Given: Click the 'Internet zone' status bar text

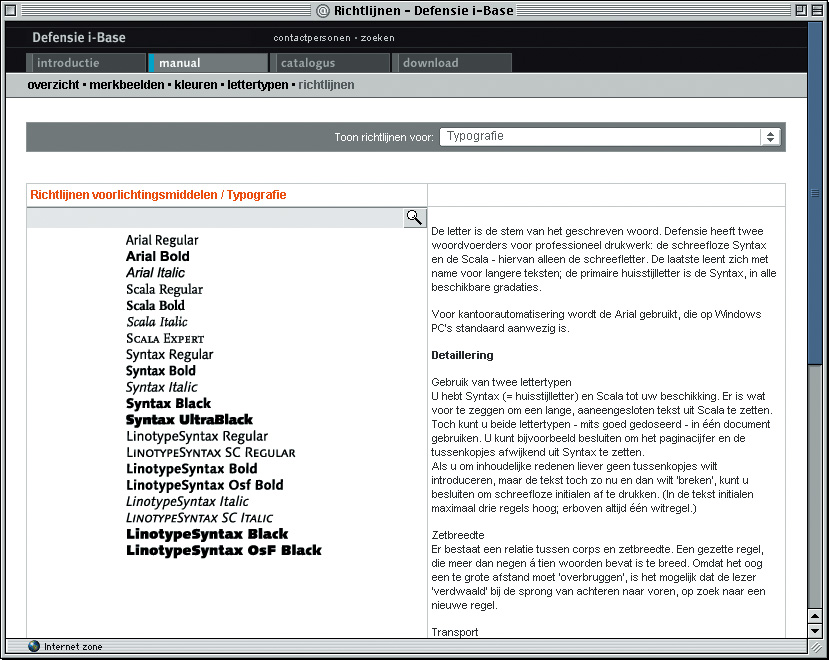Looking at the screenshot, I should pos(73,647).
